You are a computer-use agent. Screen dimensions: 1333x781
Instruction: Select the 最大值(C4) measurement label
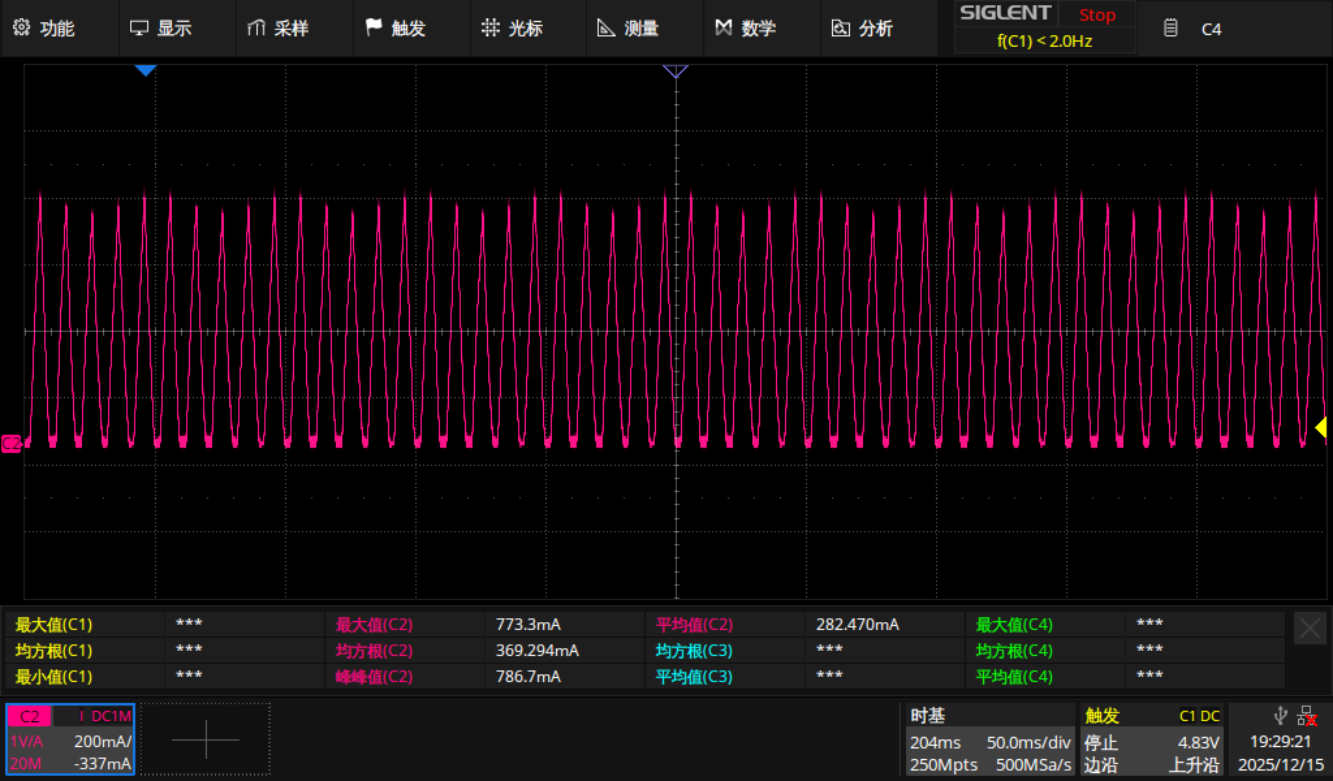click(1014, 625)
